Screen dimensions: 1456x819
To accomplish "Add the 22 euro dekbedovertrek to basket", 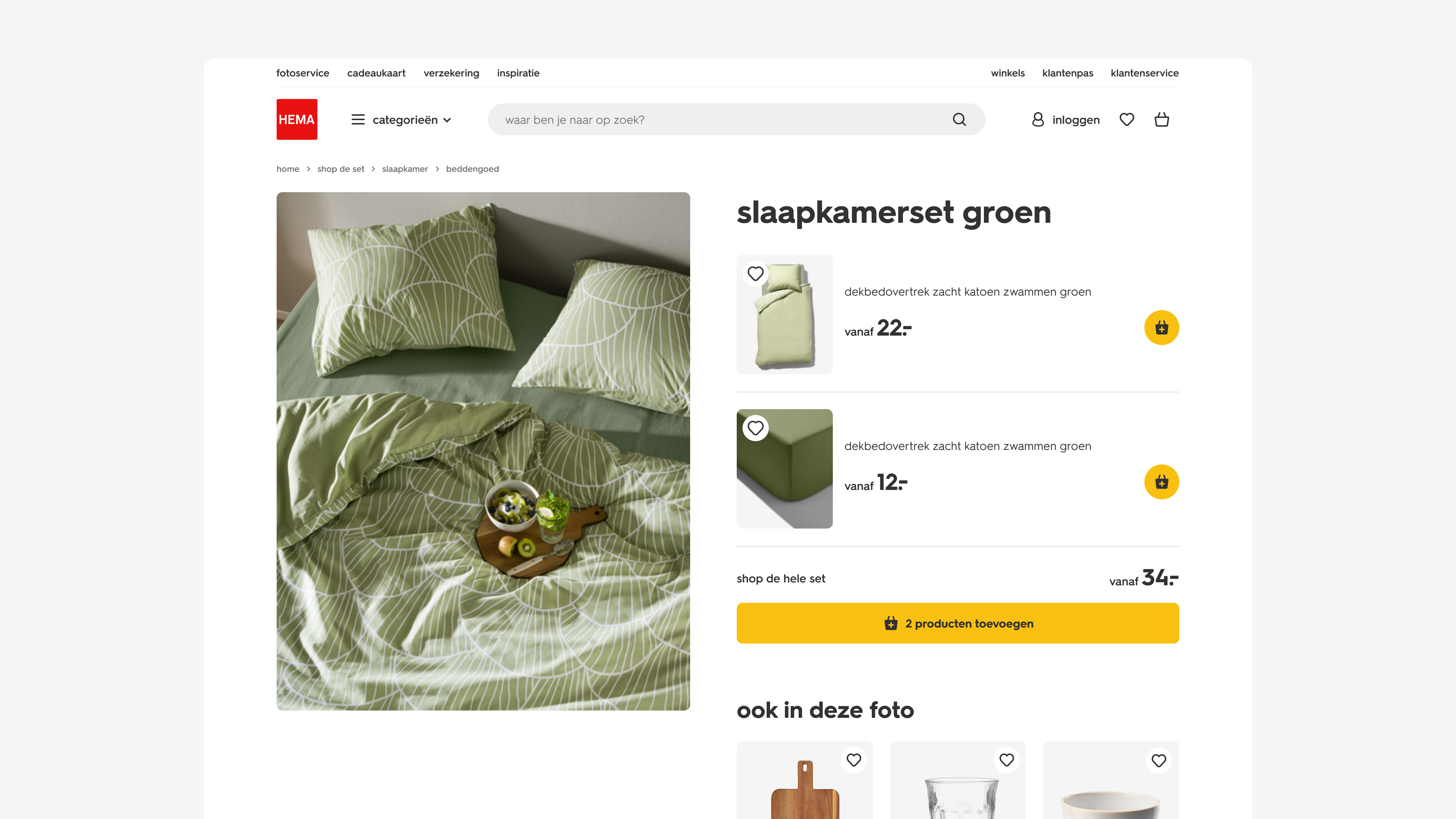I will 1162,327.
